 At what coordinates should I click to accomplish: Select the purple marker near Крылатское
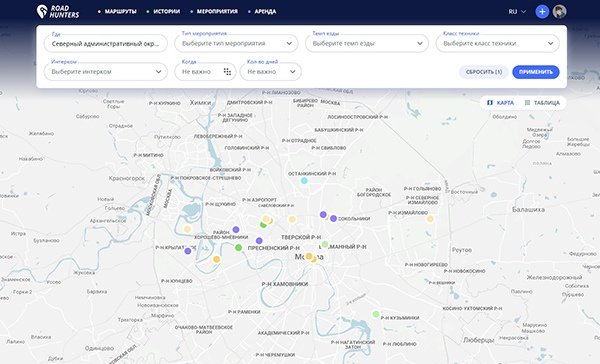[188, 251]
